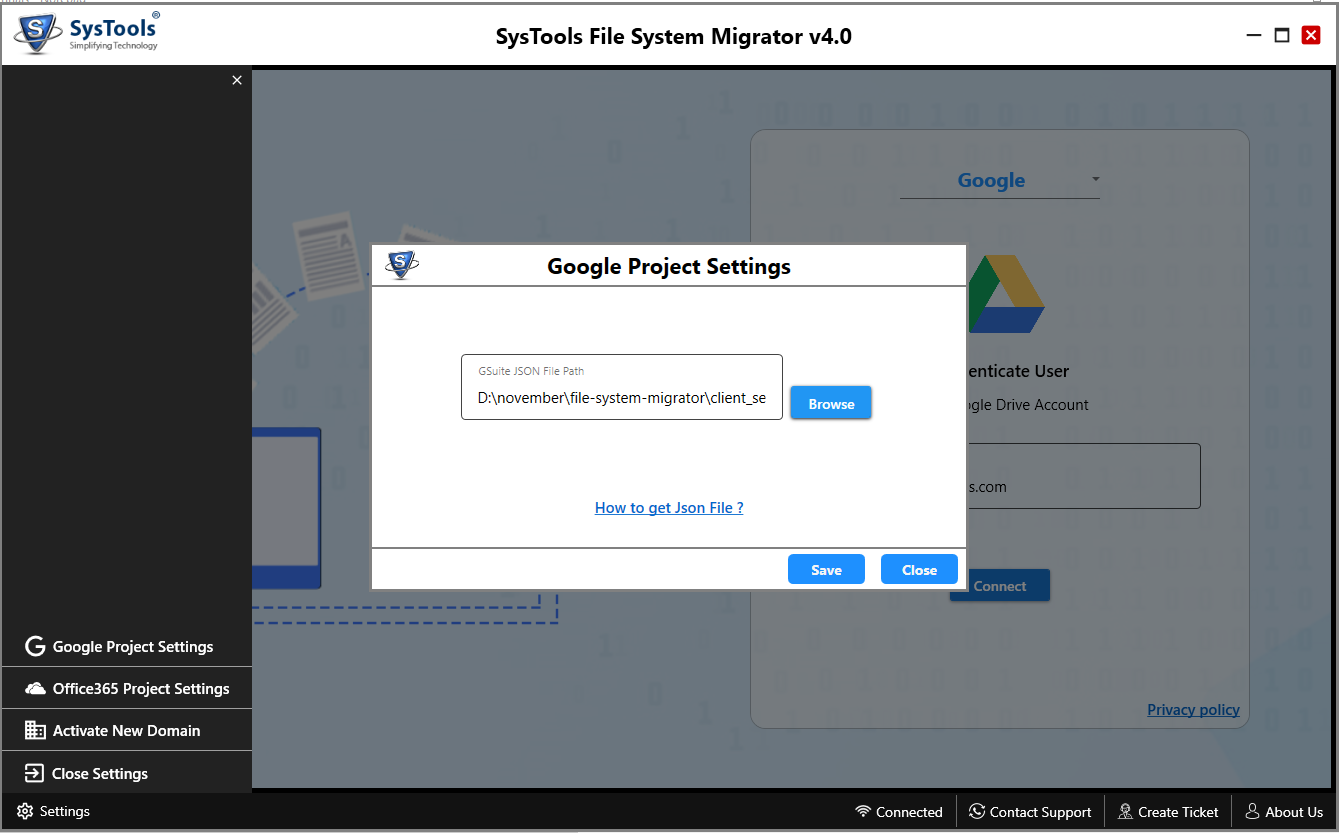
Task: Open Office365 Project Settings
Action: click(127, 688)
